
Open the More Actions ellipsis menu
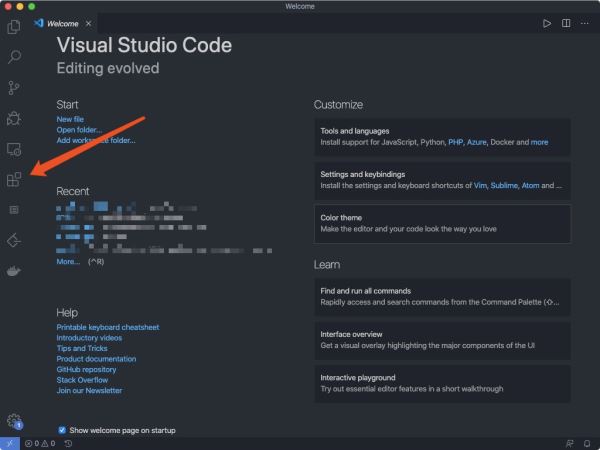pos(585,23)
